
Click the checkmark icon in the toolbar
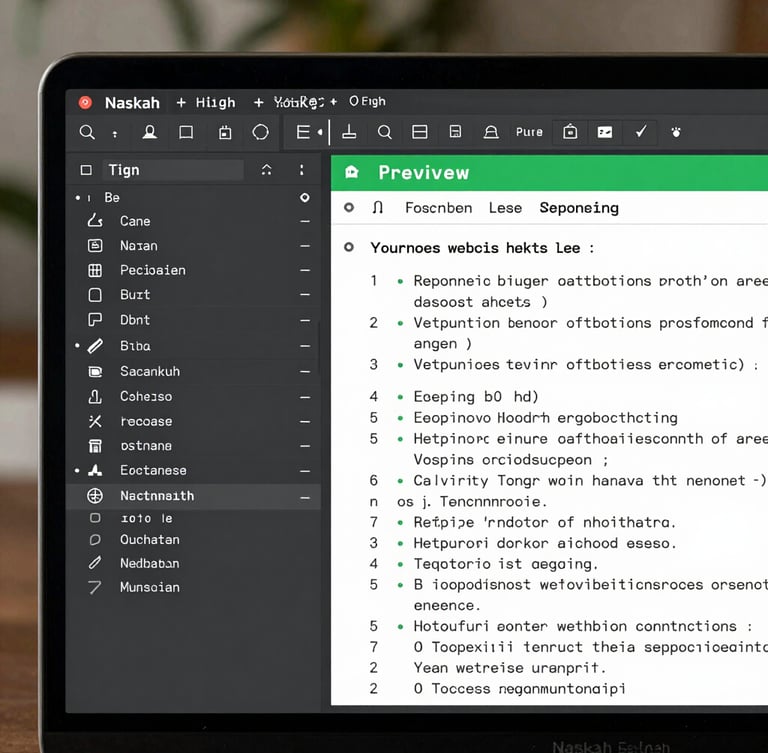641,131
